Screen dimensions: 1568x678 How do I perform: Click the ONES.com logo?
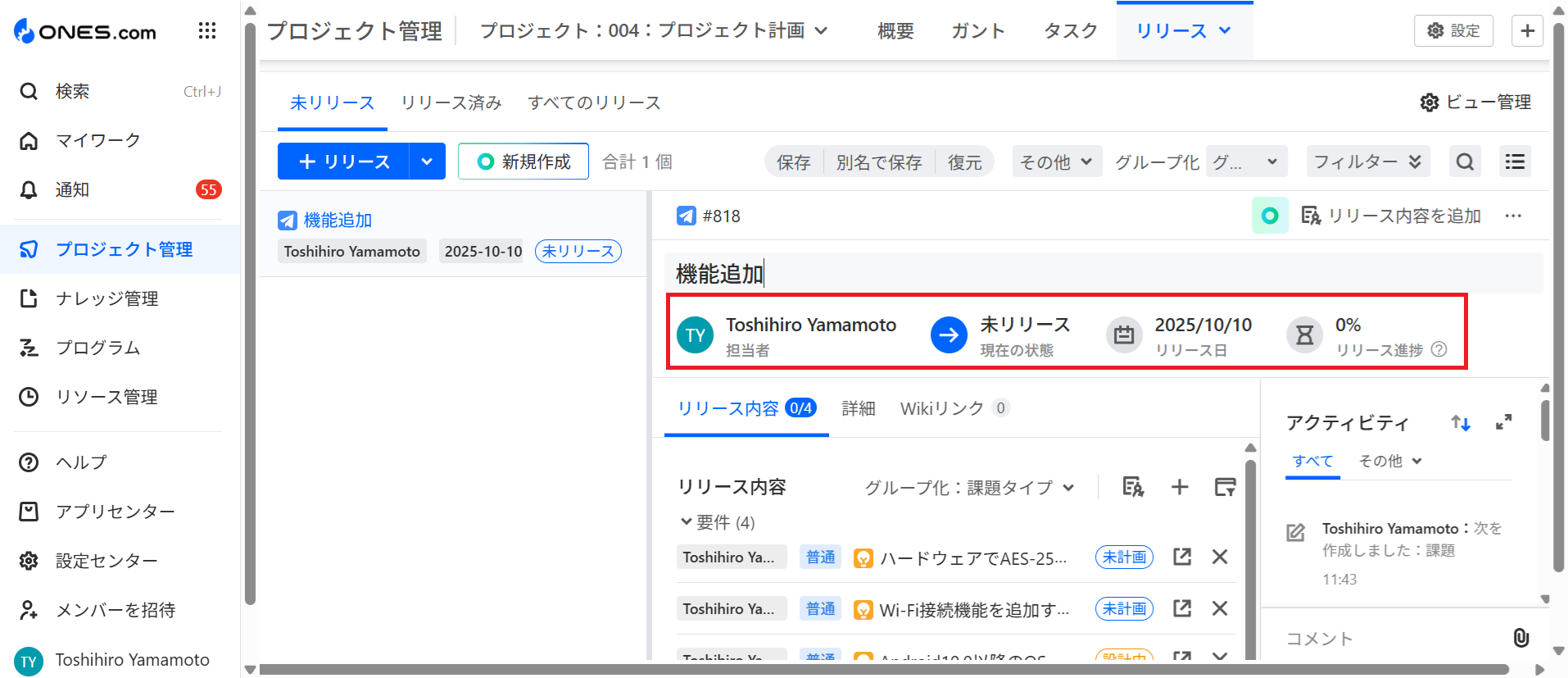pyautogui.click(x=85, y=31)
